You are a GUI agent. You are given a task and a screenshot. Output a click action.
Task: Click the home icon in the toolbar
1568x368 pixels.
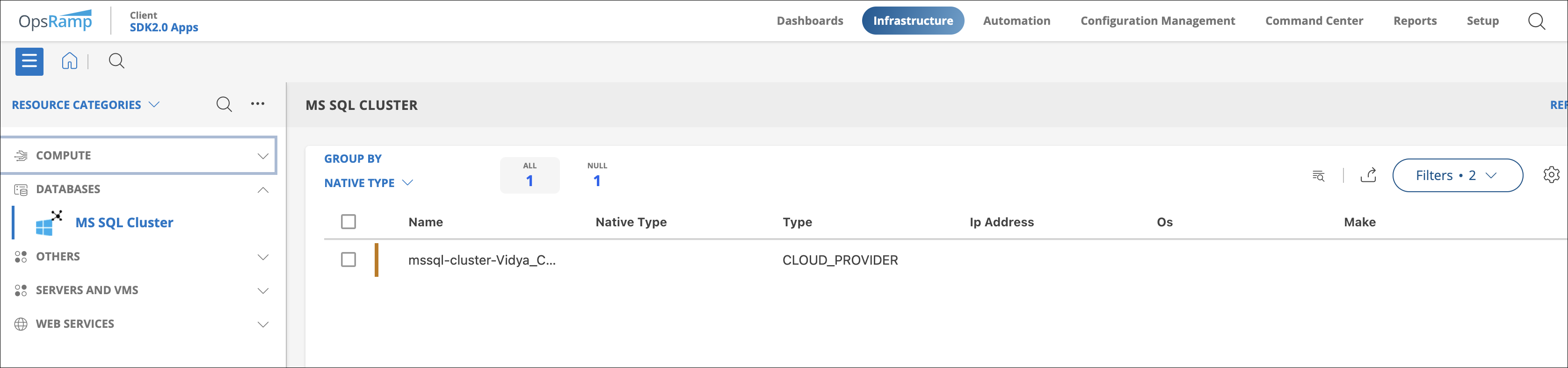coord(69,61)
